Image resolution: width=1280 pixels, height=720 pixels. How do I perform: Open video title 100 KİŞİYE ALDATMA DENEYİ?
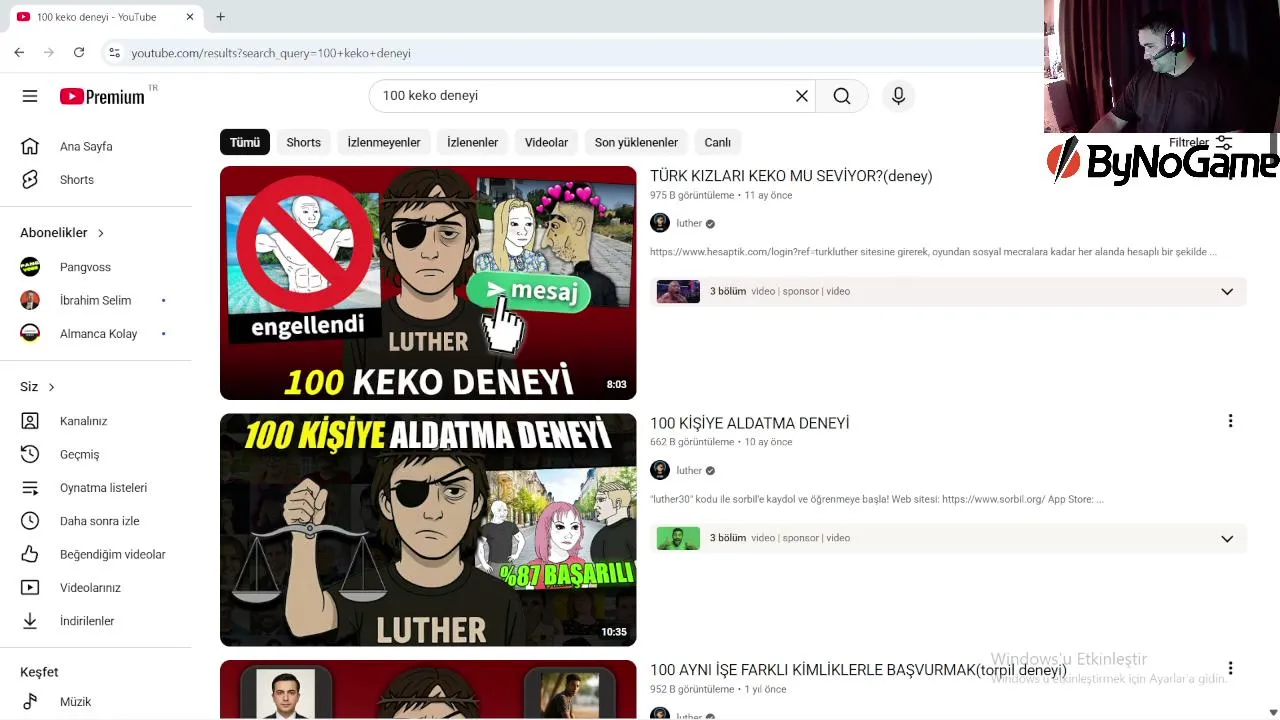[750, 423]
